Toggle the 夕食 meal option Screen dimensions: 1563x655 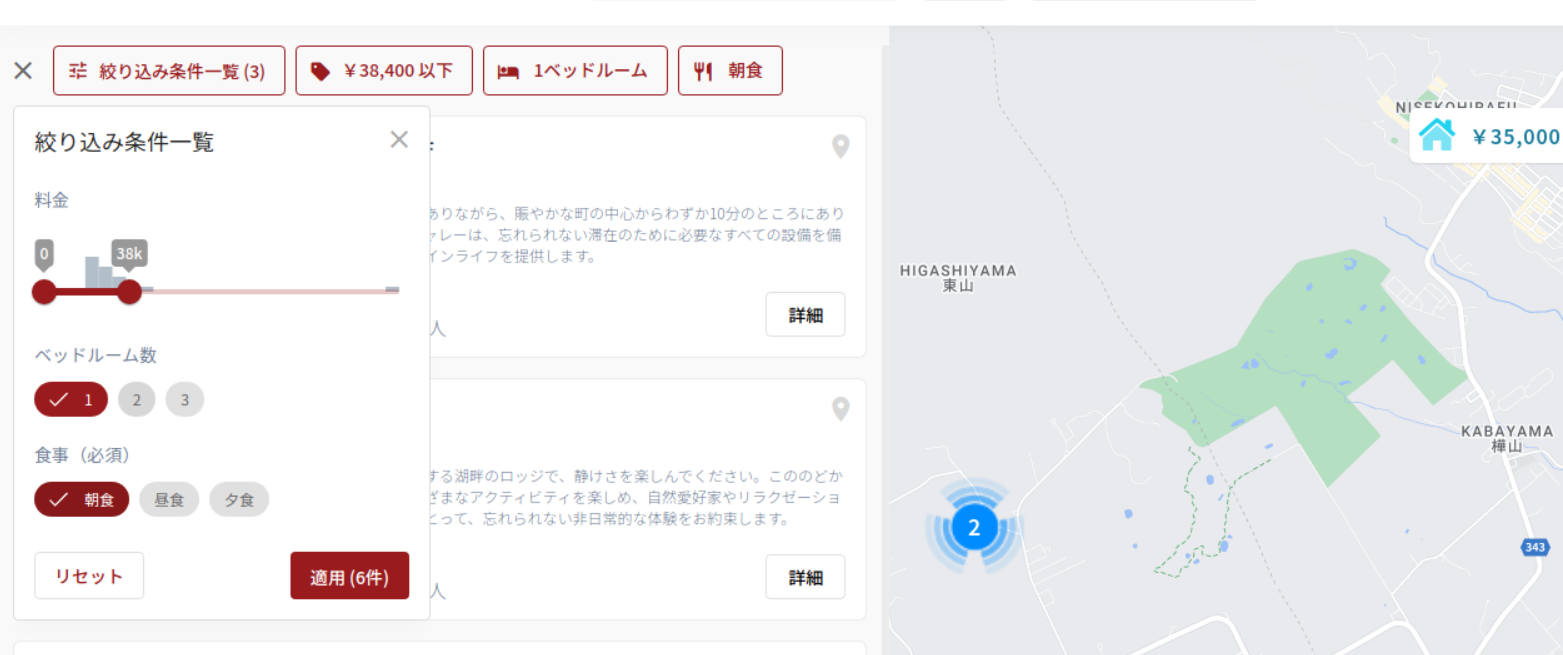tap(239, 500)
